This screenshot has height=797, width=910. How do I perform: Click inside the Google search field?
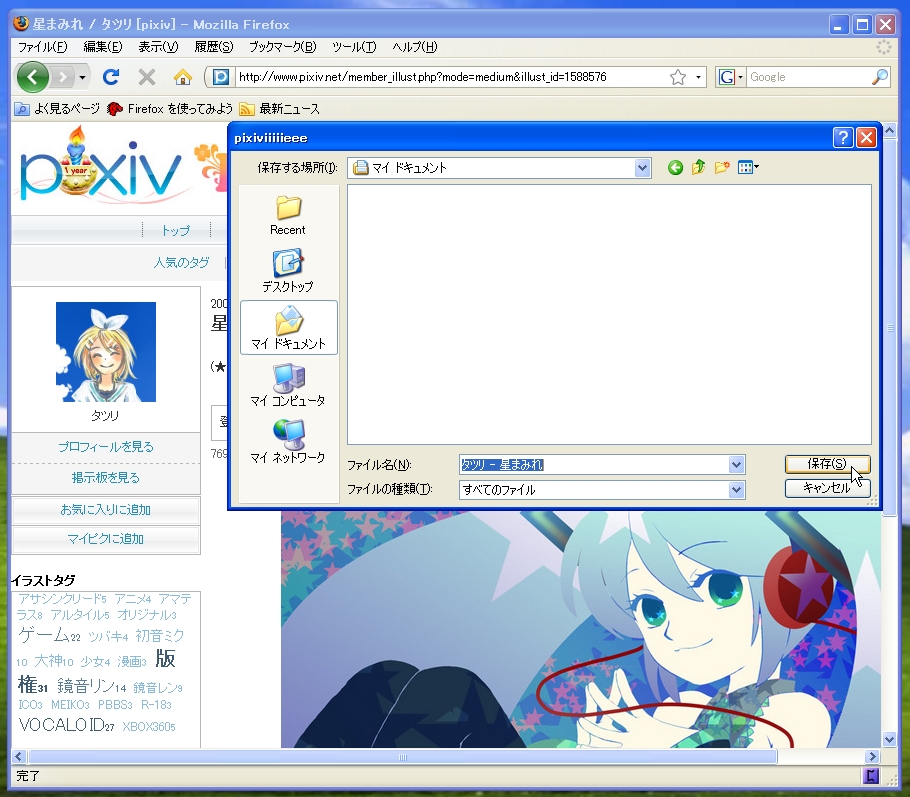point(808,77)
